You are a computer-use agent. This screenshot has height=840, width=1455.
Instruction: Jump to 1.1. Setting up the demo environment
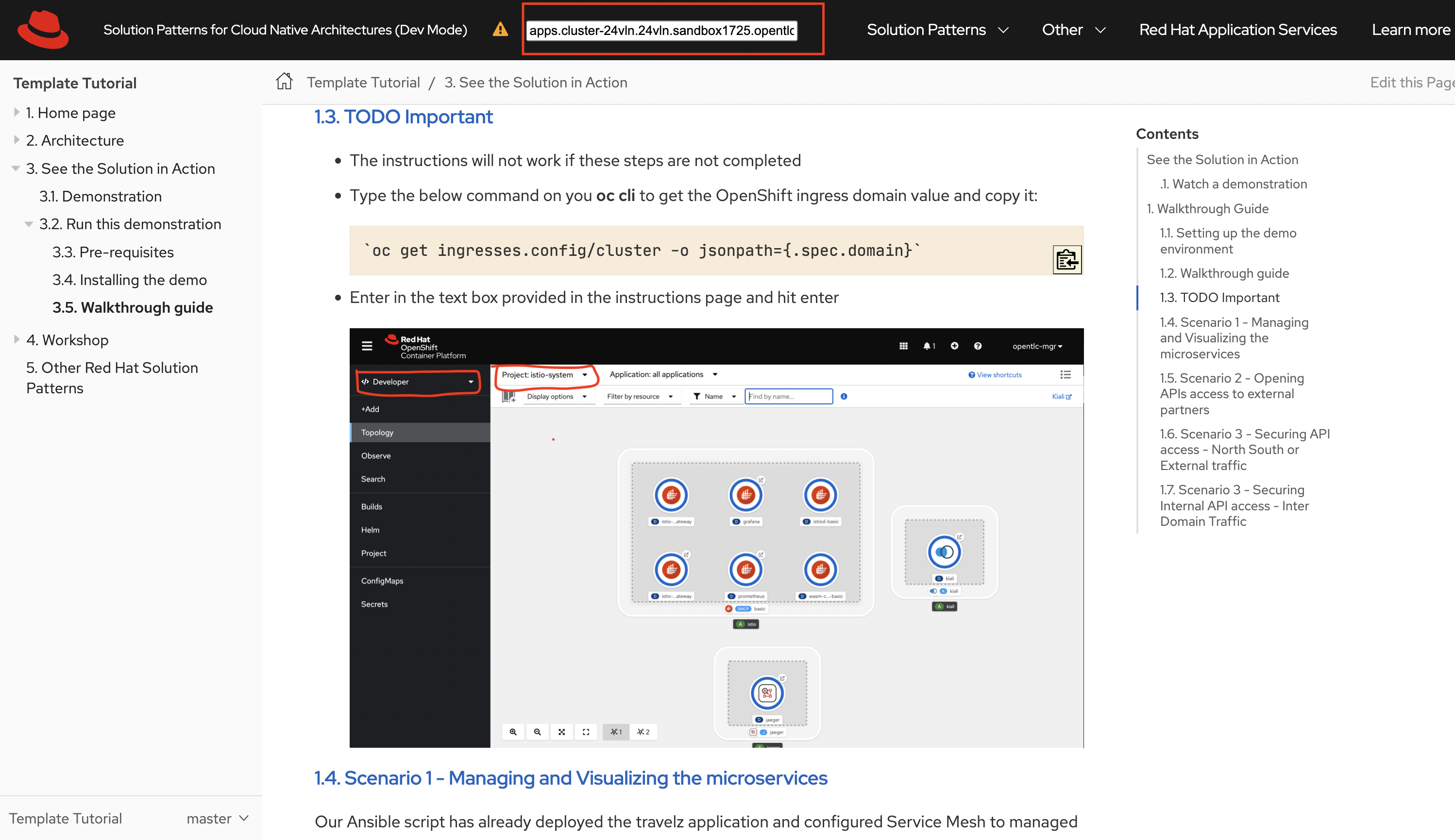point(1228,240)
